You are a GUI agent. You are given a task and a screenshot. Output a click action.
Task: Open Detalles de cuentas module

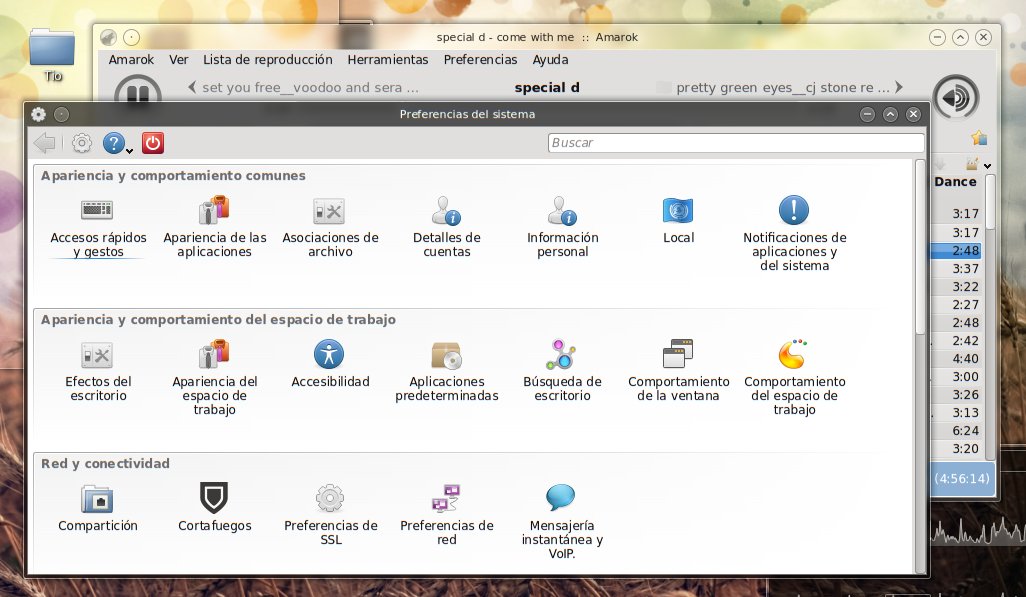[x=447, y=227]
